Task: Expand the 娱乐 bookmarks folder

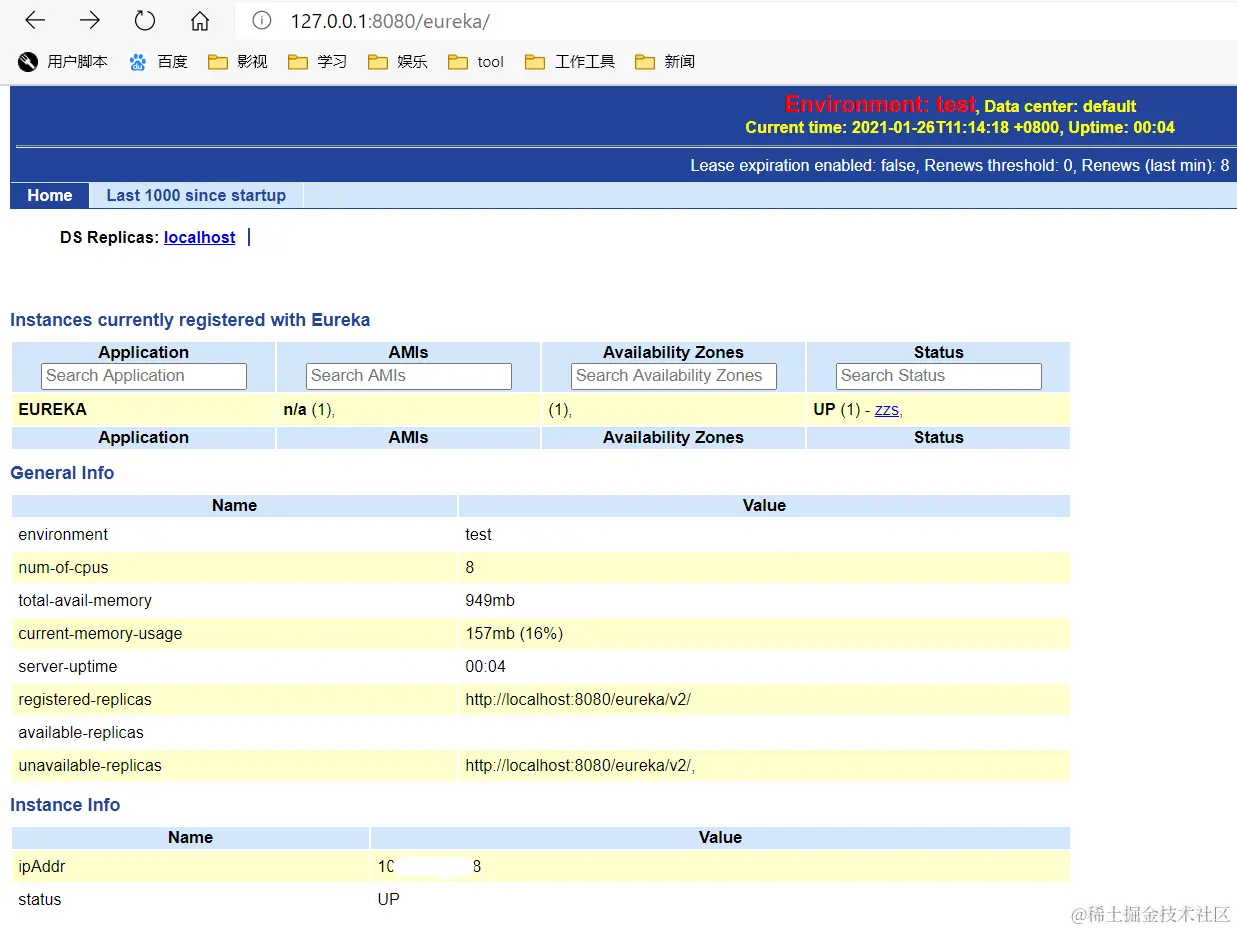Action: (x=398, y=62)
